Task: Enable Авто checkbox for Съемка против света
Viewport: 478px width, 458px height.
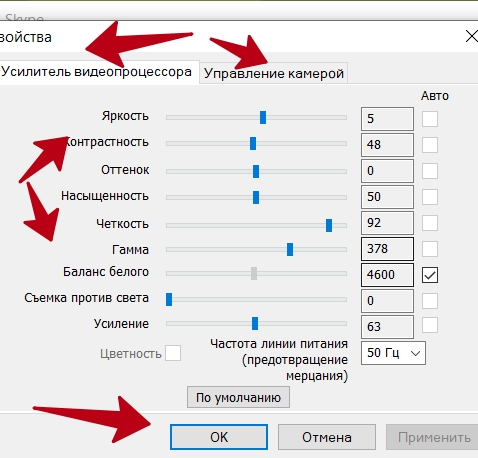Action: [x=430, y=301]
